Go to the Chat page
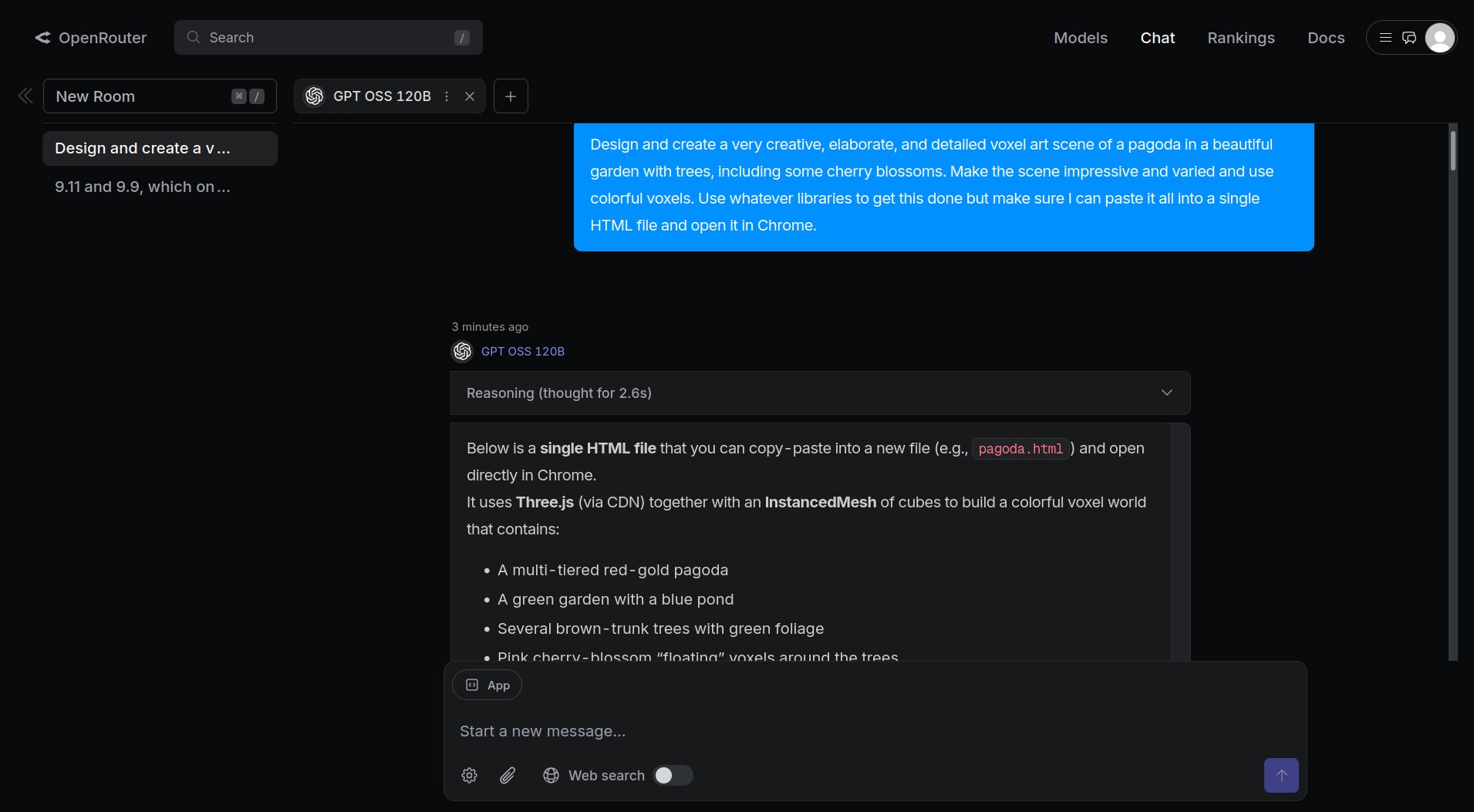 1157,38
